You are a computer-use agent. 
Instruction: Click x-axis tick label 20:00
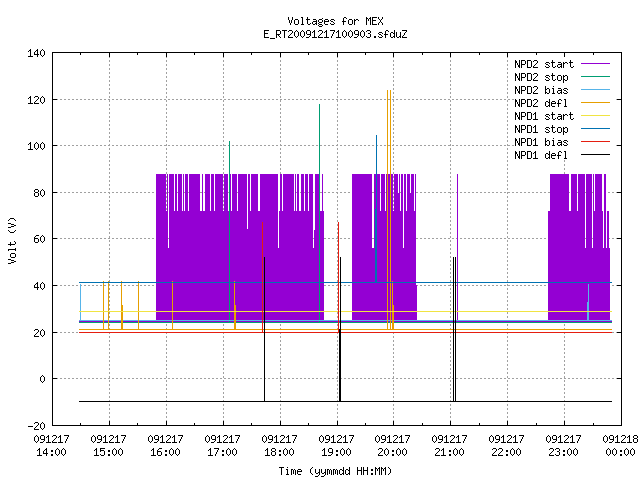(393, 452)
